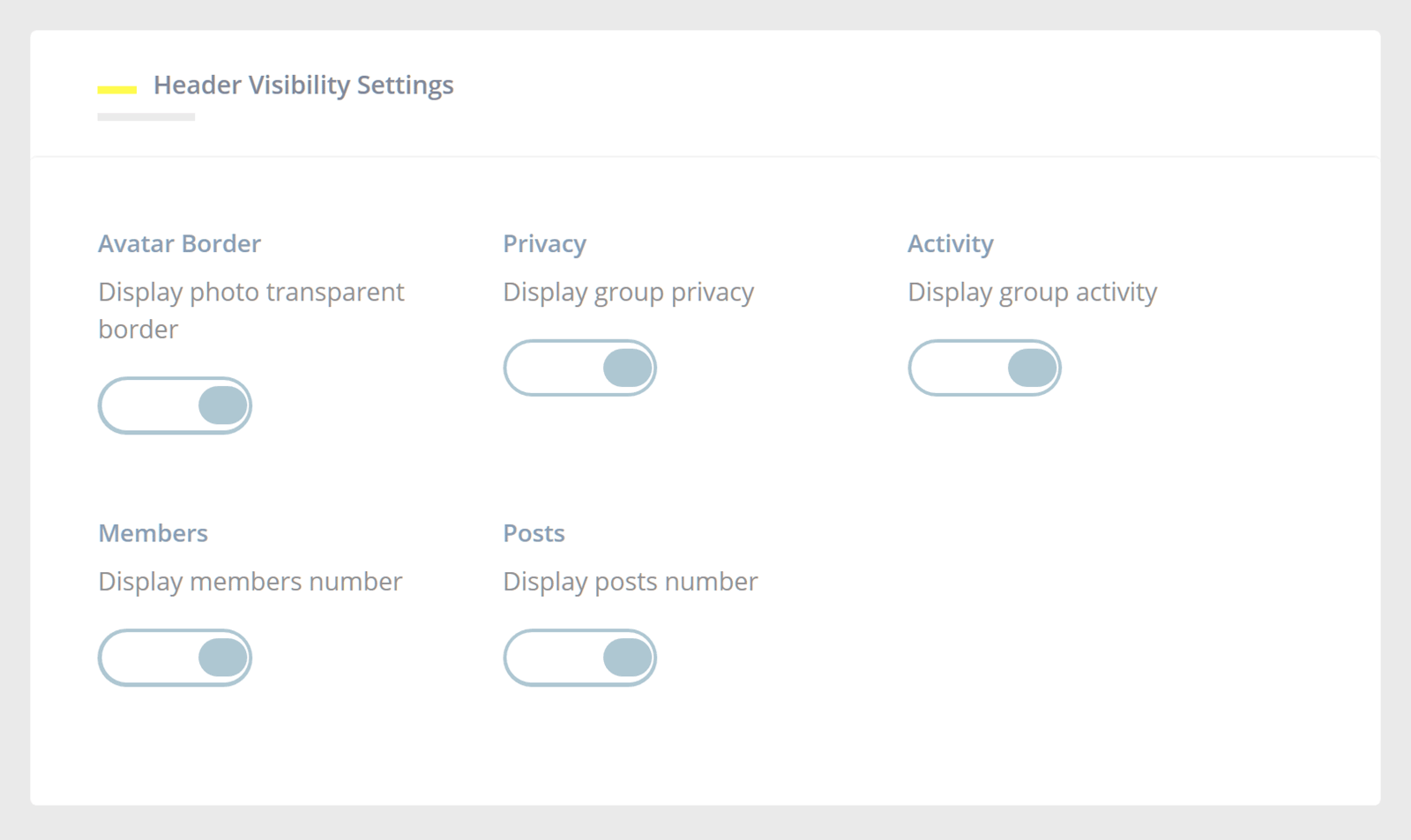Turn off the Display group activity switch
Image resolution: width=1411 pixels, height=840 pixels.
(984, 367)
